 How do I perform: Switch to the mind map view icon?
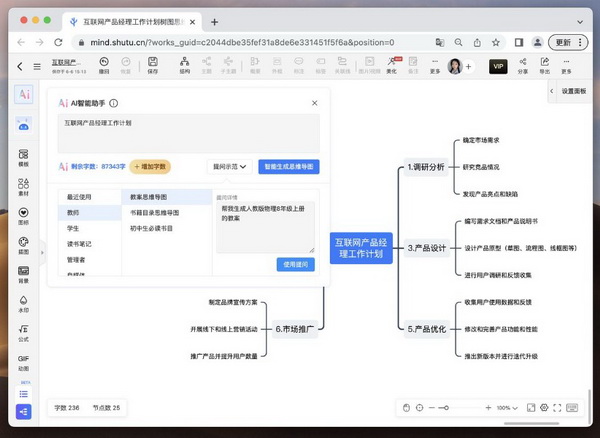(24, 412)
